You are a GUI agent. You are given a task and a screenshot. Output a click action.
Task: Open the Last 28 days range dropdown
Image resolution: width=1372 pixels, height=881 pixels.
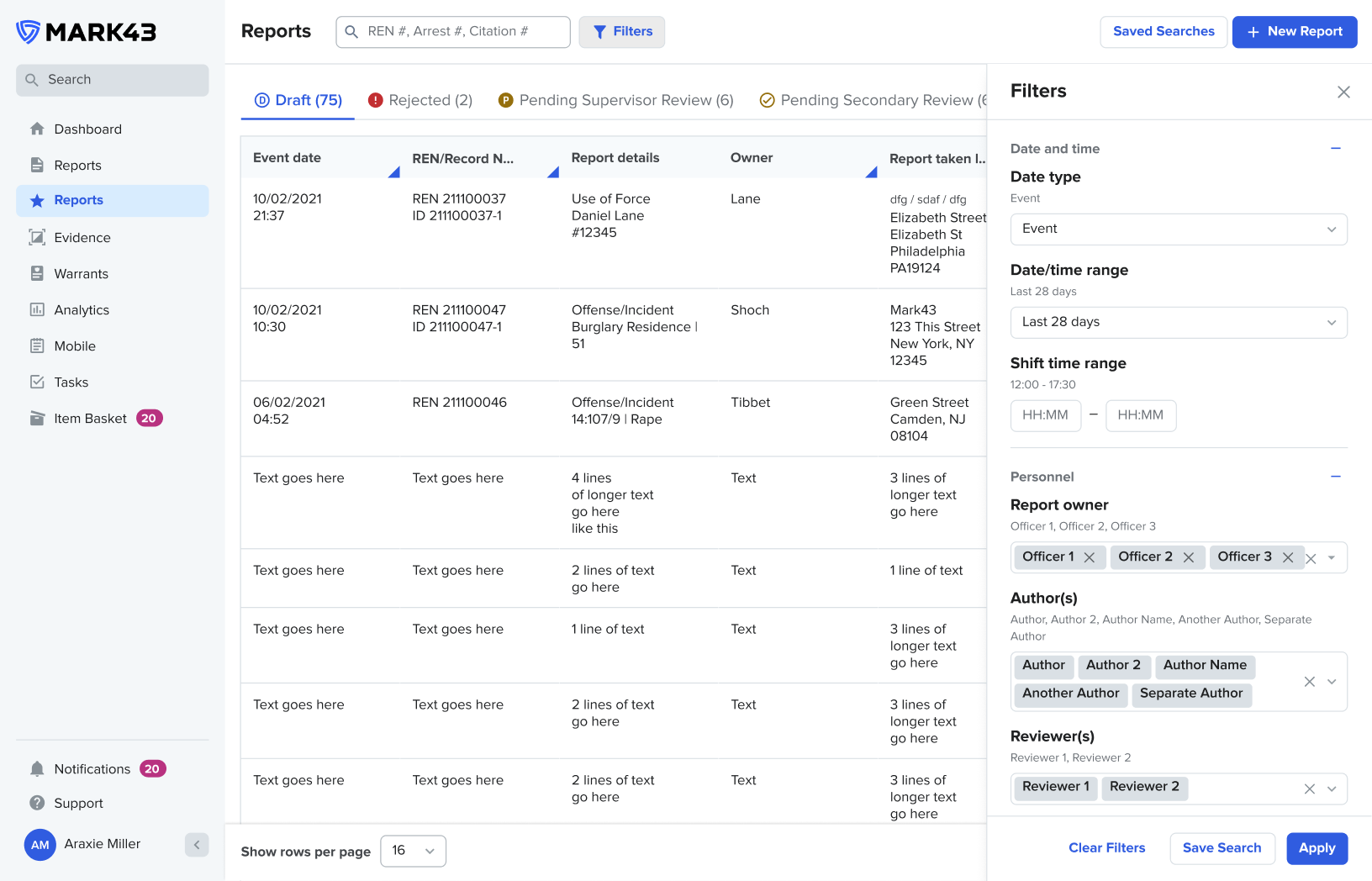1179,323
